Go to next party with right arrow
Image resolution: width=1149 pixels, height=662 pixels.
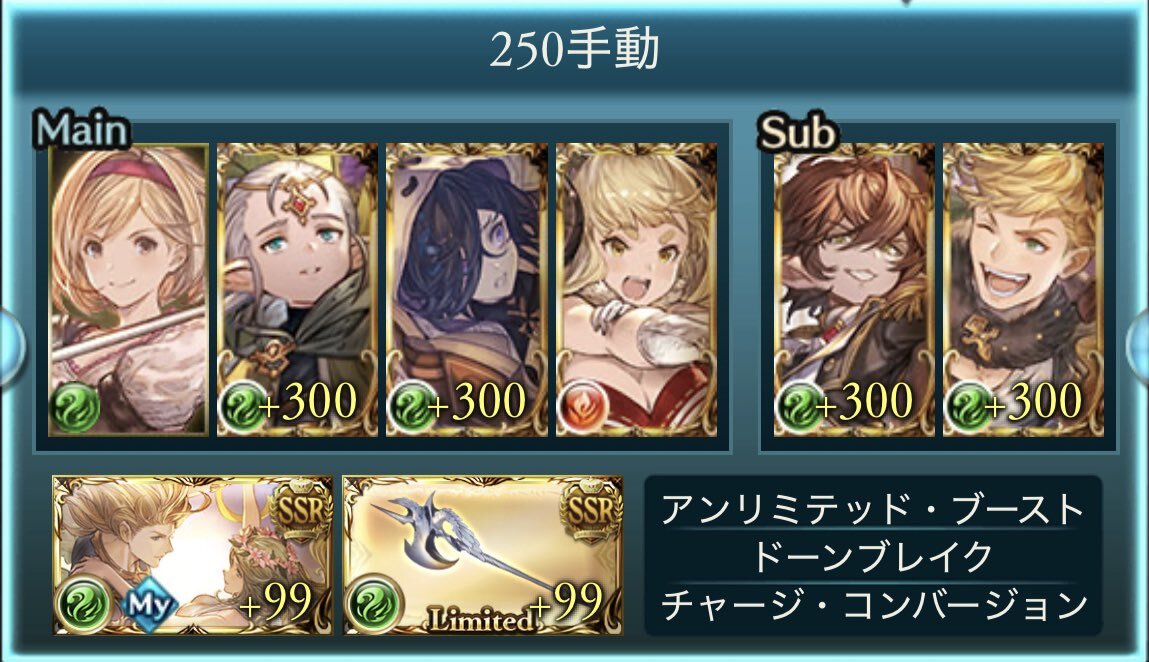click(1138, 346)
